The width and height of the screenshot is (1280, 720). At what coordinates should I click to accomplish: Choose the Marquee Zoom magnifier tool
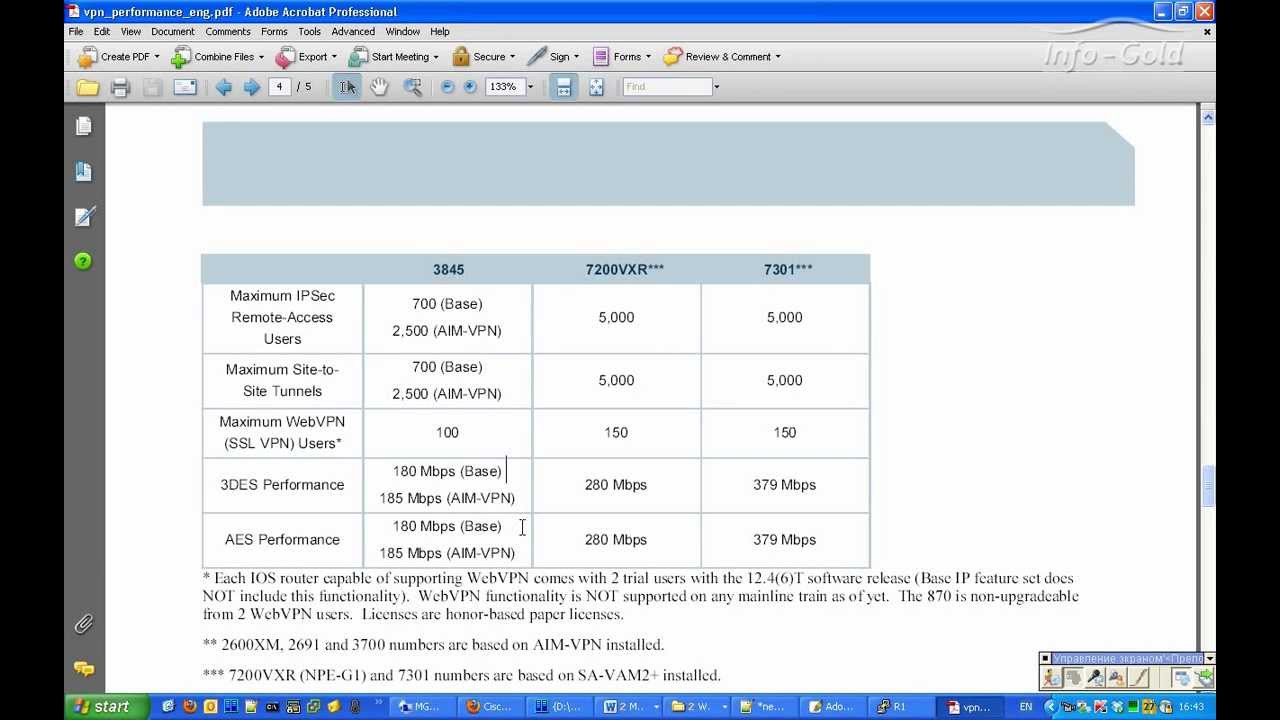point(412,87)
